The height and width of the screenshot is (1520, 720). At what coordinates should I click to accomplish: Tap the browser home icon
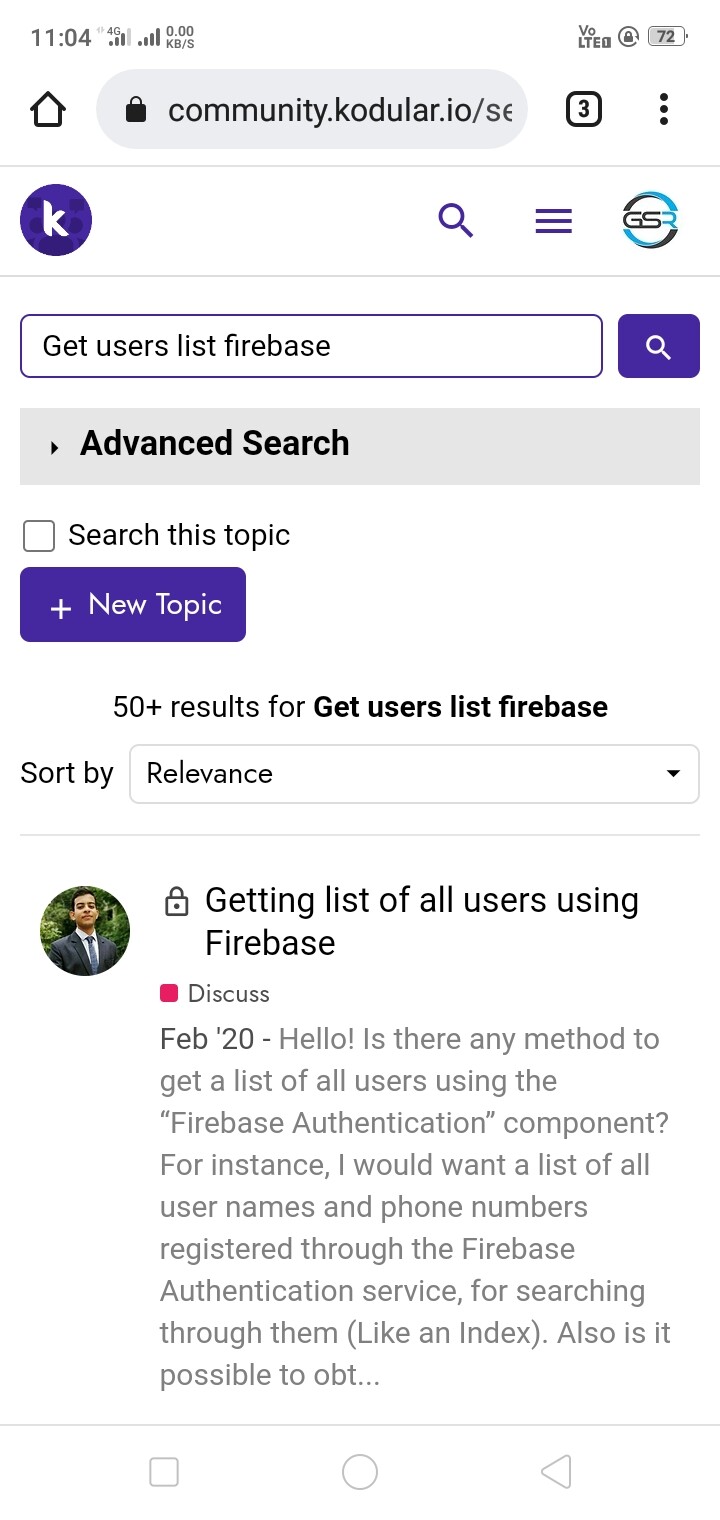tap(48, 109)
